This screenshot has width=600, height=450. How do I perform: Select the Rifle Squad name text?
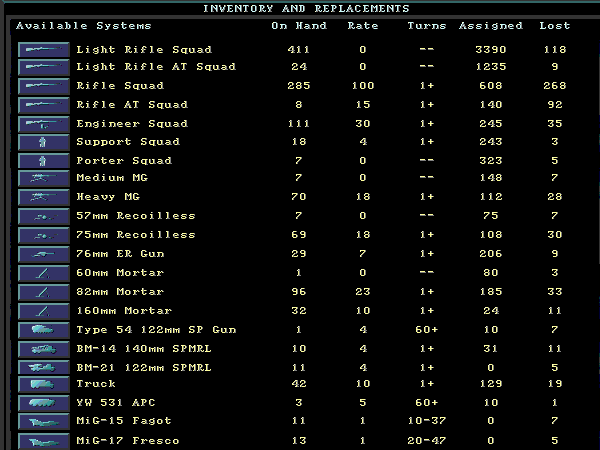point(120,86)
